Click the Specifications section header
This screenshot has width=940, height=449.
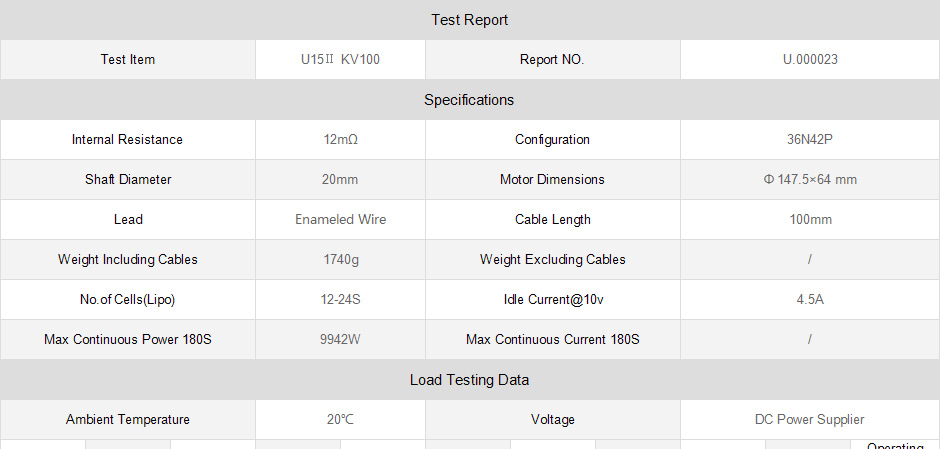[x=469, y=100]
